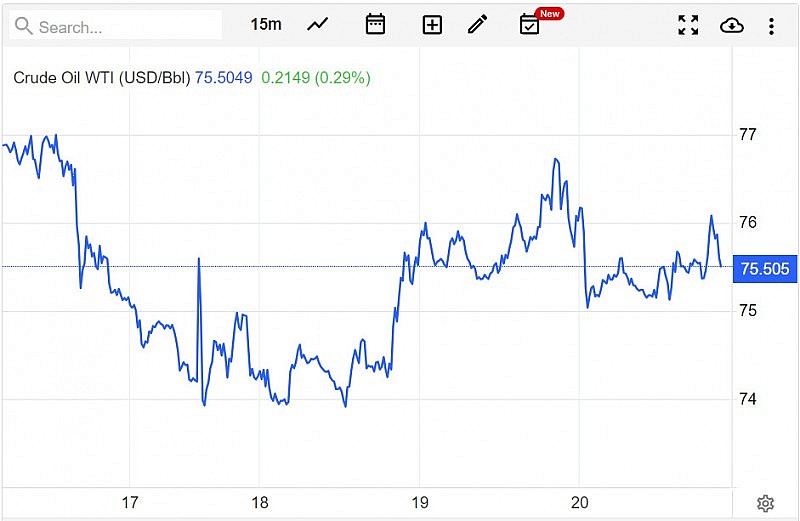Select date 20 on the time axis
This screenshot has width=800, height=521.
pyautogui.click(x=580, y=503)
